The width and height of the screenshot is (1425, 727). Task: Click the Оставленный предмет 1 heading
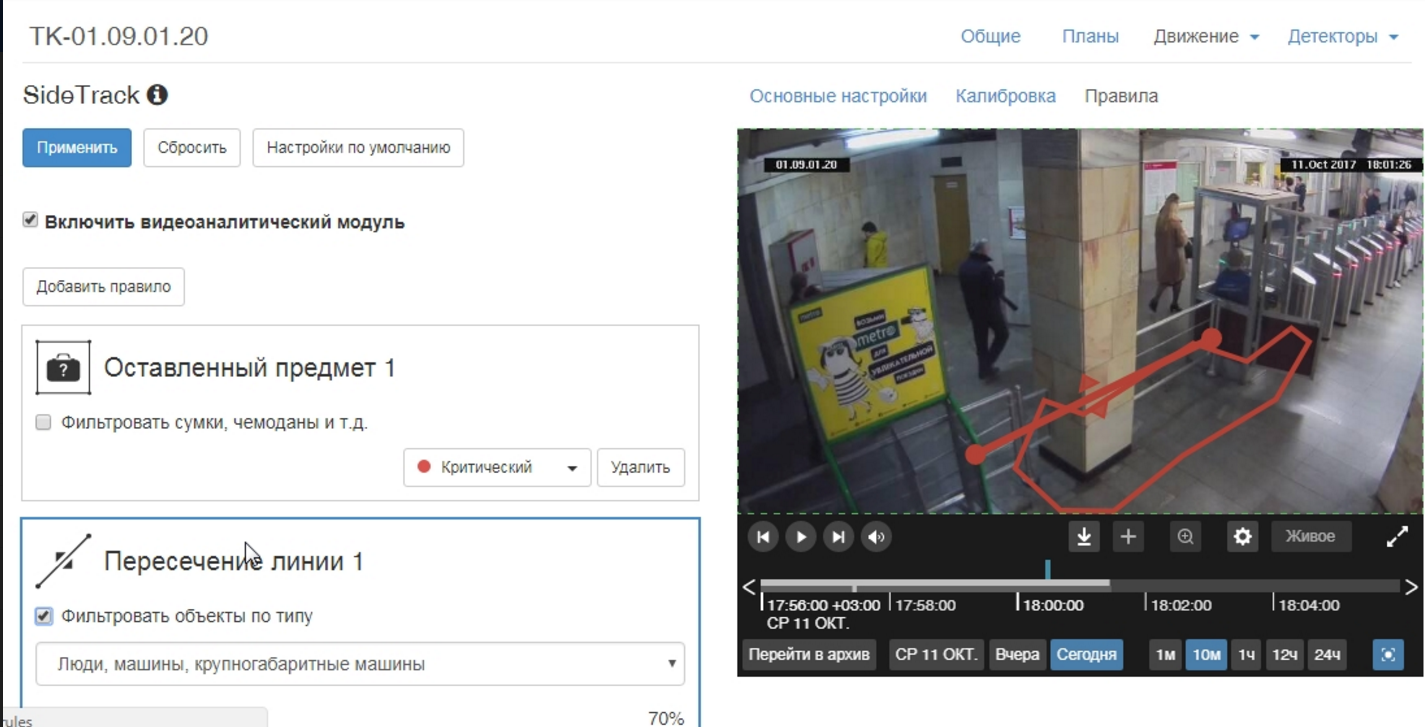pos(250,368)
